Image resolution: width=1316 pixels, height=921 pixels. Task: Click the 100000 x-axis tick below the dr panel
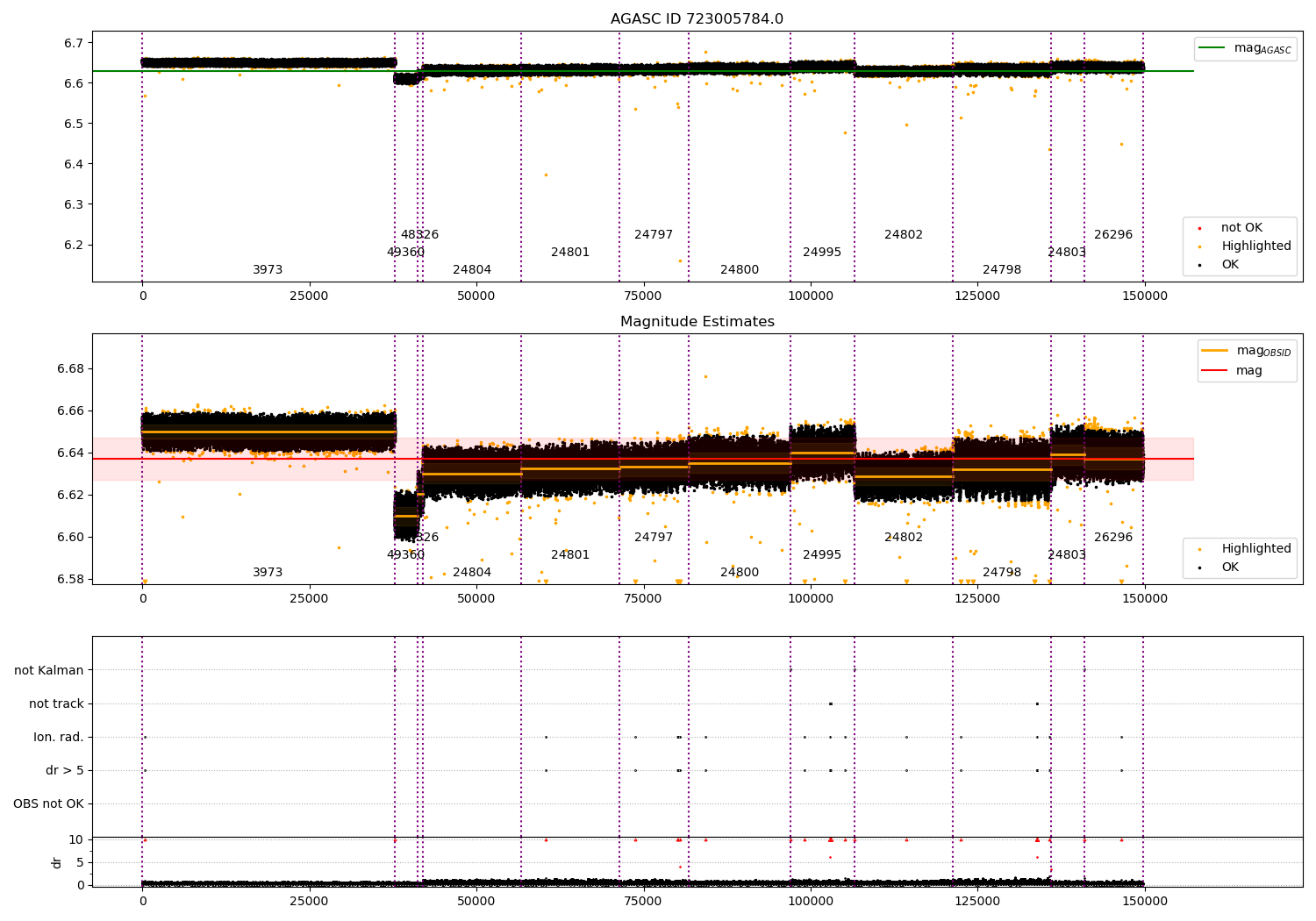pyautogui.click(x=811, y=902)
